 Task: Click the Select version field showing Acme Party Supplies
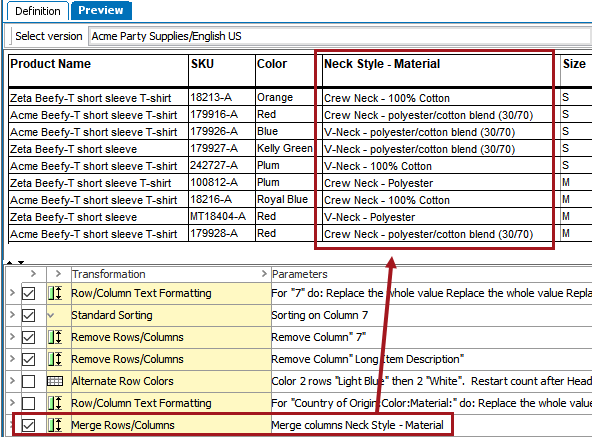(x=339, y=36)
